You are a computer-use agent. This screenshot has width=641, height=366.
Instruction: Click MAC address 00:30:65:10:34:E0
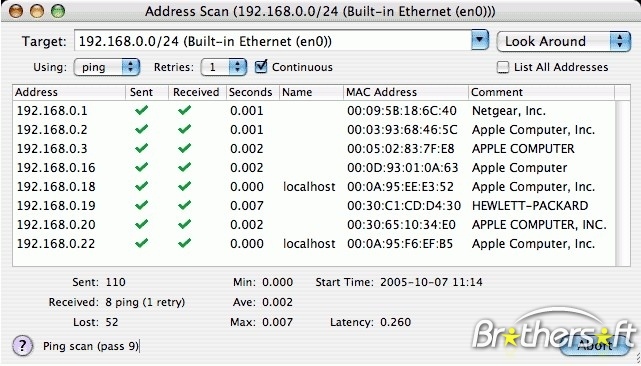point(401,225)
